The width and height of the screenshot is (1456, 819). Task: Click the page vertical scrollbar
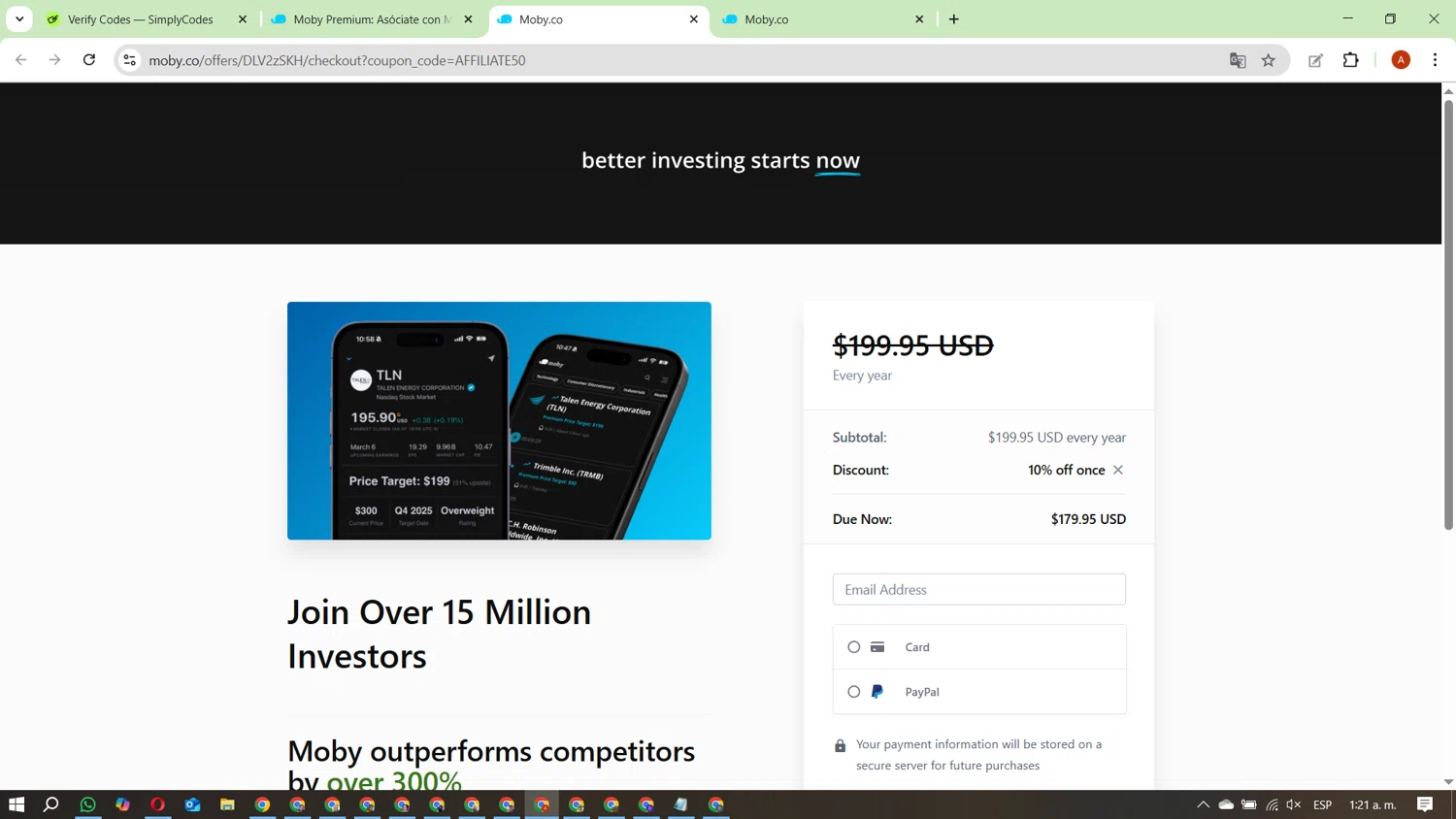pyautogui.click(x=1448, y=315)
